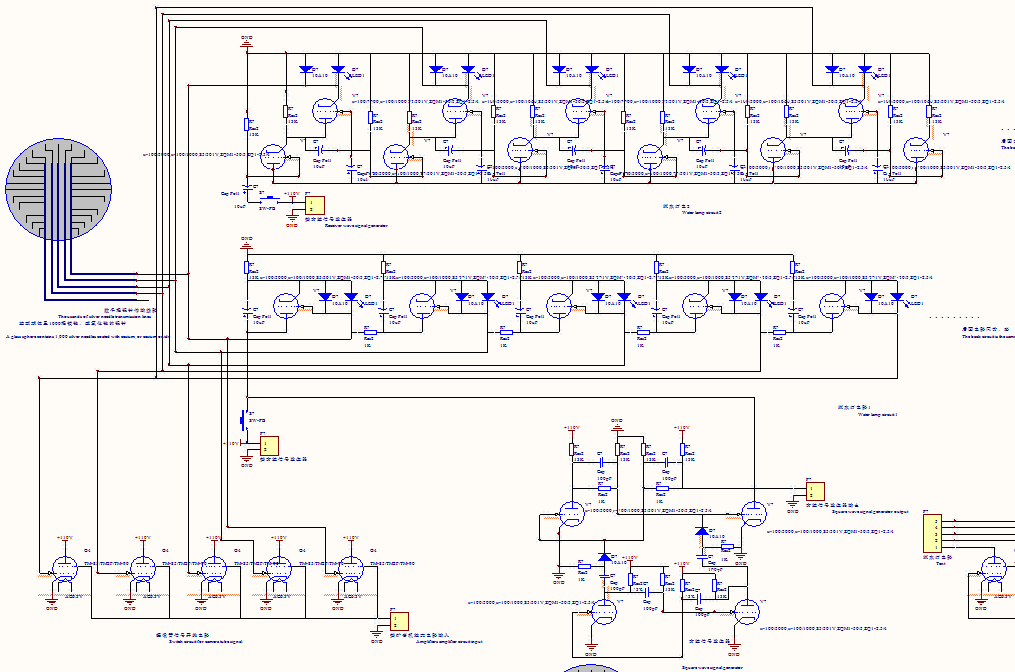Select the GND symbol above the middle circuit row

click(247, 243)
